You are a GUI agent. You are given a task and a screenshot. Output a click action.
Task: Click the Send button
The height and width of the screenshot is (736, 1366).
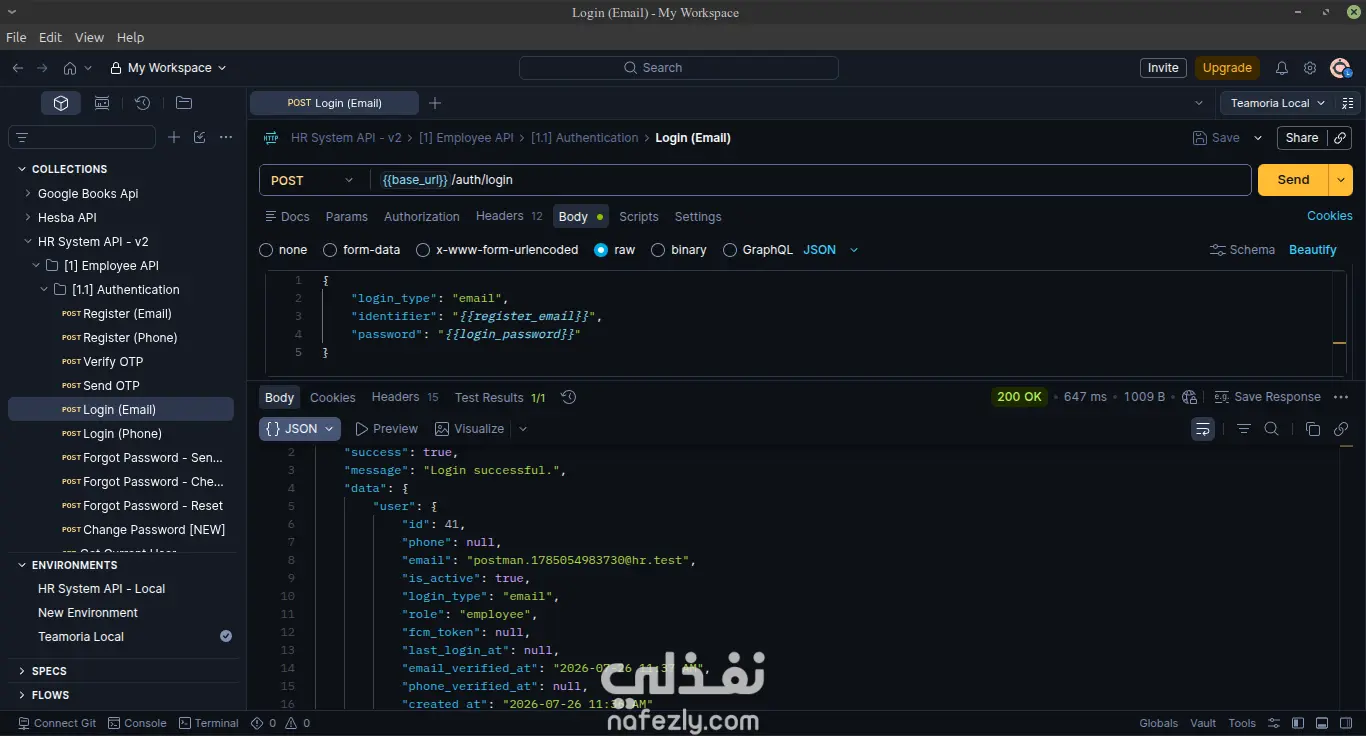coord(1293,180)
